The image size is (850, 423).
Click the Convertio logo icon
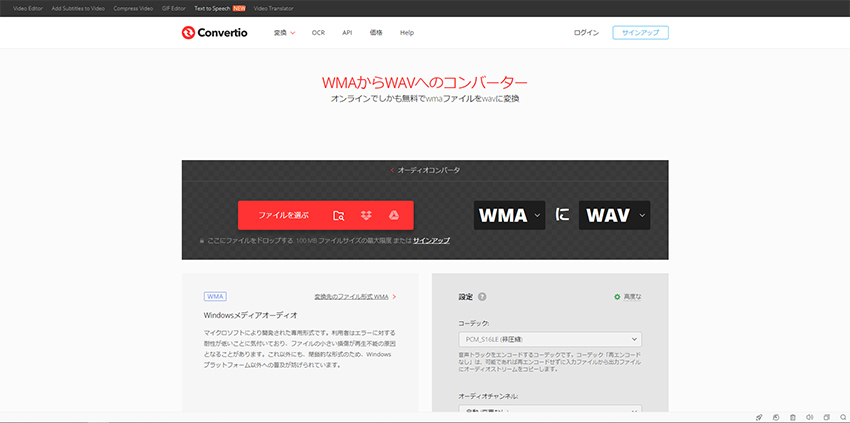pos(188,33)
